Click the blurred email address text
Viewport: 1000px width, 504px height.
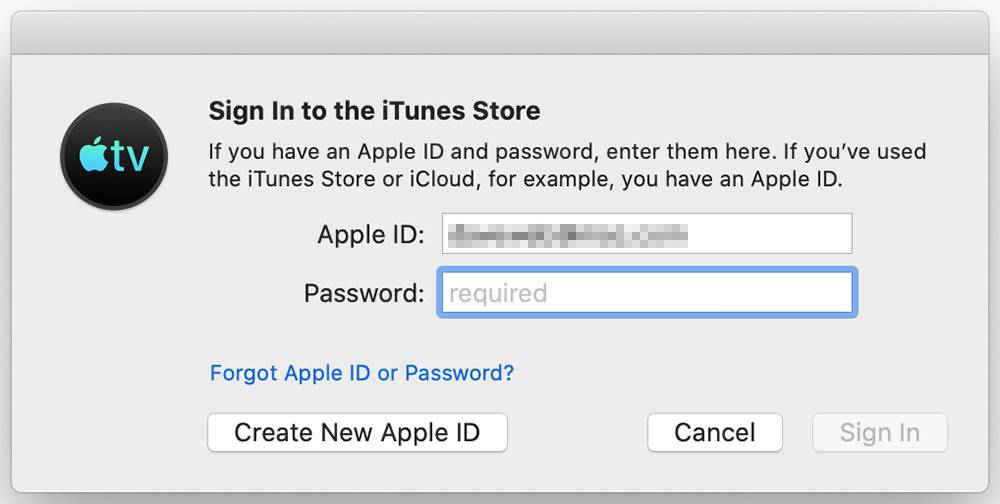coord(568,234)
